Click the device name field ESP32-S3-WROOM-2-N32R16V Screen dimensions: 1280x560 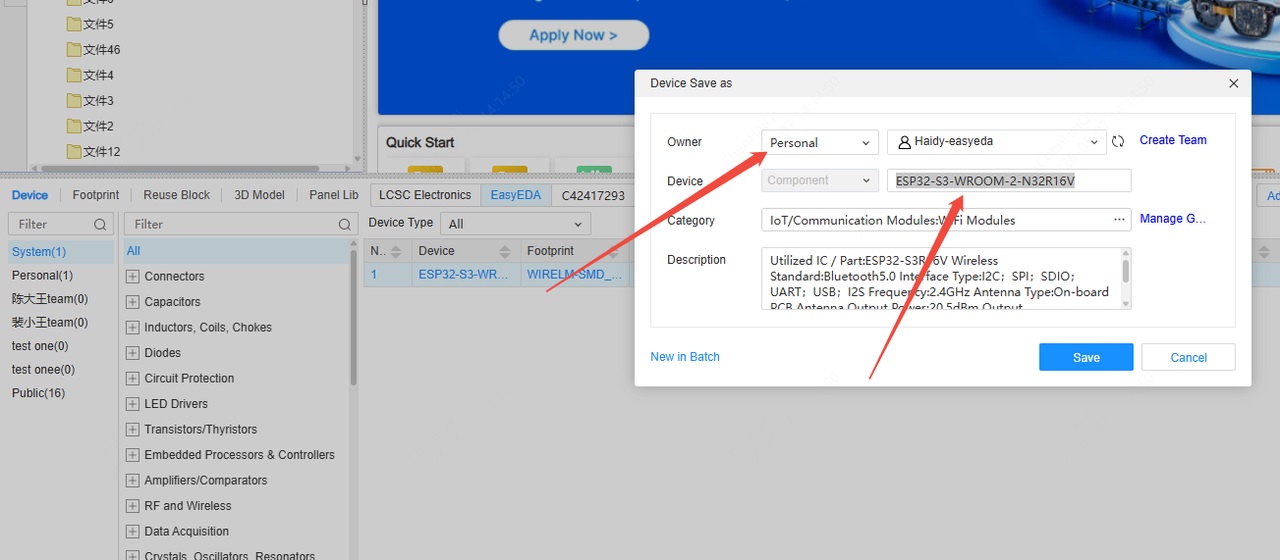click(x=1009, y=180)
